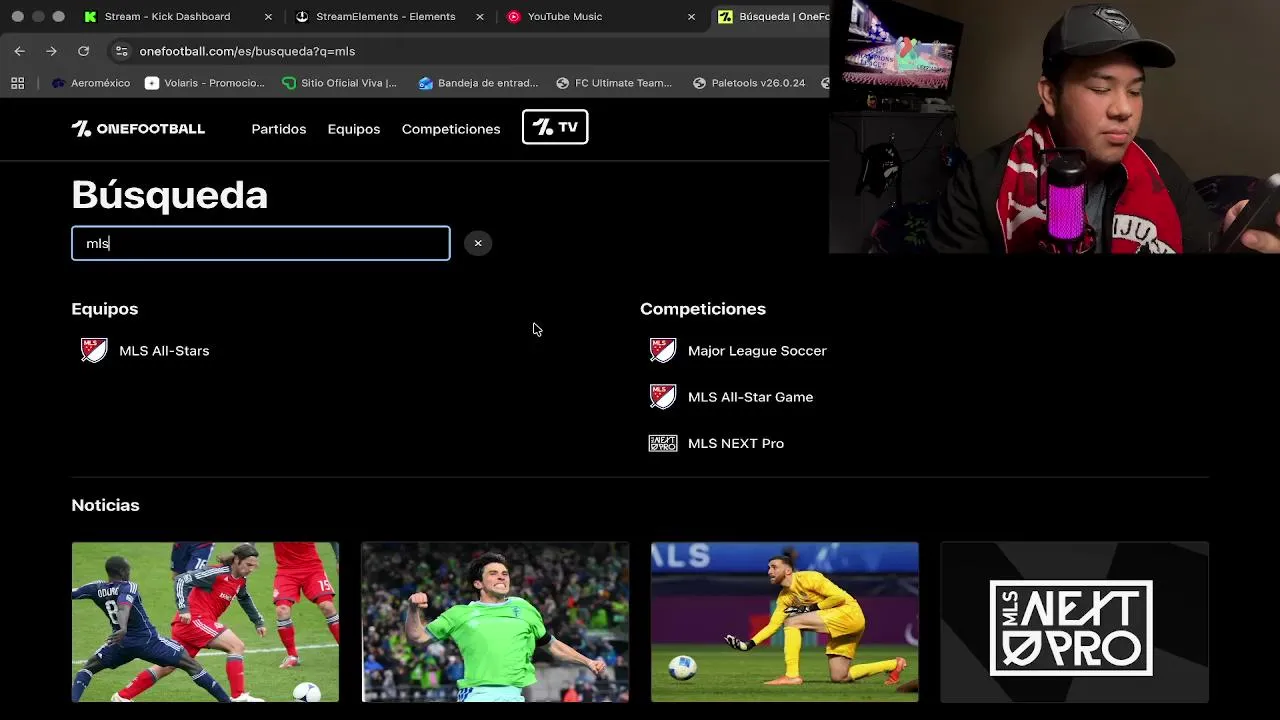Open news thumbnail of player in green jersey

point(495,622)
